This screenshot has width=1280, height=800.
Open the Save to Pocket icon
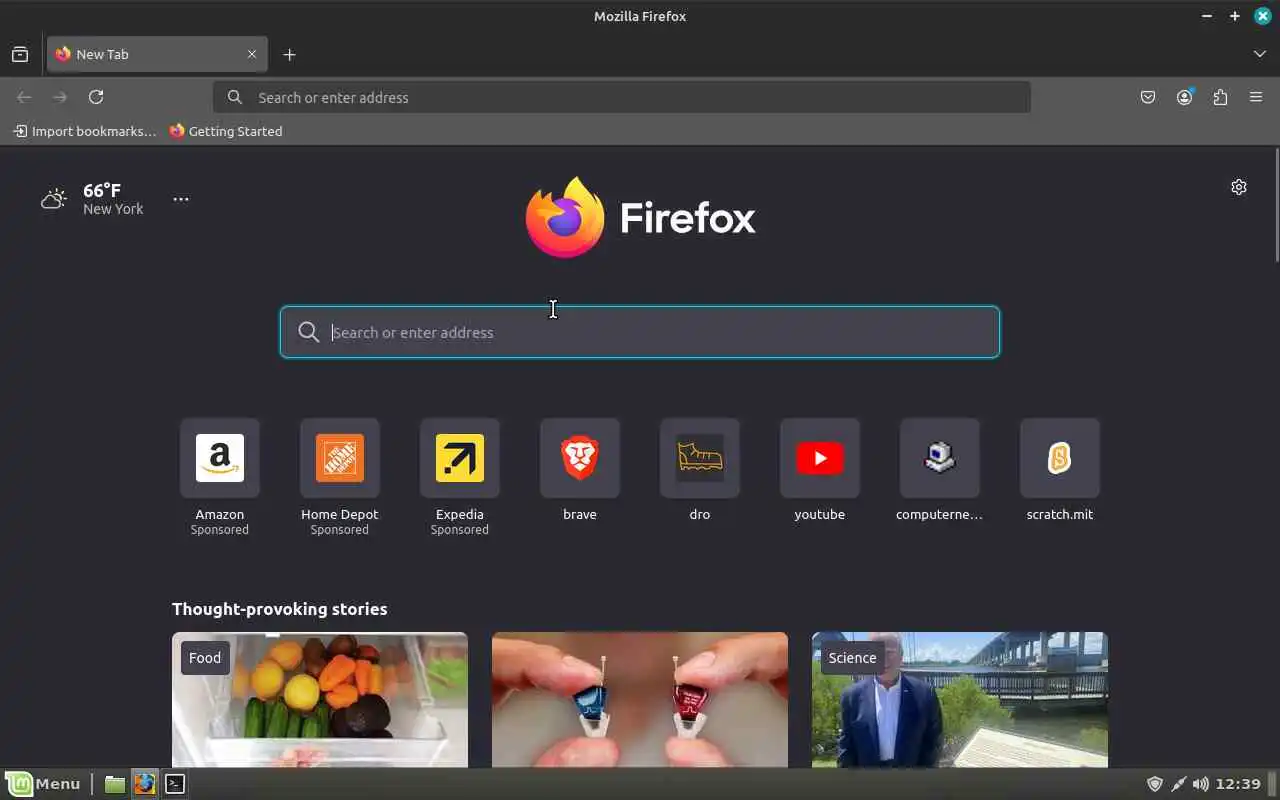click(1148, 97)
